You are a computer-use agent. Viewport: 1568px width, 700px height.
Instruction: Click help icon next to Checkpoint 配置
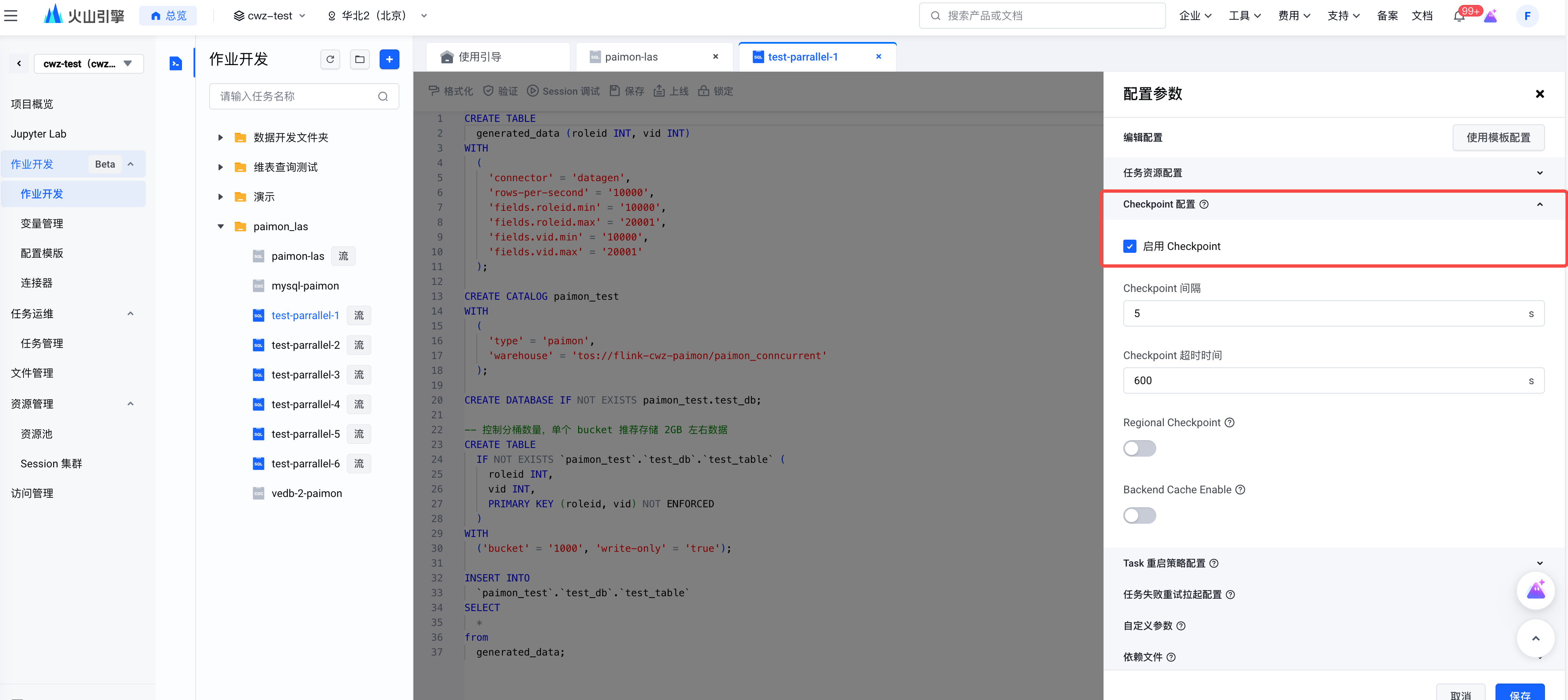(1204, 205)
